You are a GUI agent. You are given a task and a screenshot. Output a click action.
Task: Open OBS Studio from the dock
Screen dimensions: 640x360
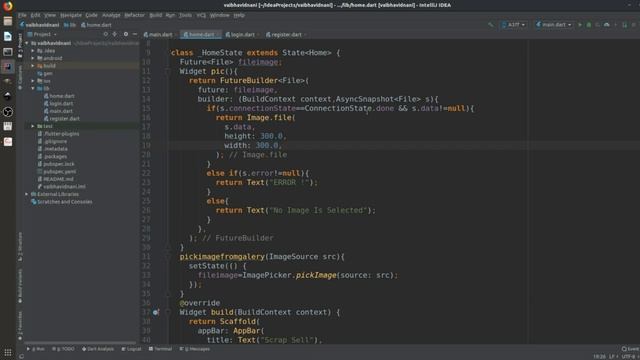[8, 112]
